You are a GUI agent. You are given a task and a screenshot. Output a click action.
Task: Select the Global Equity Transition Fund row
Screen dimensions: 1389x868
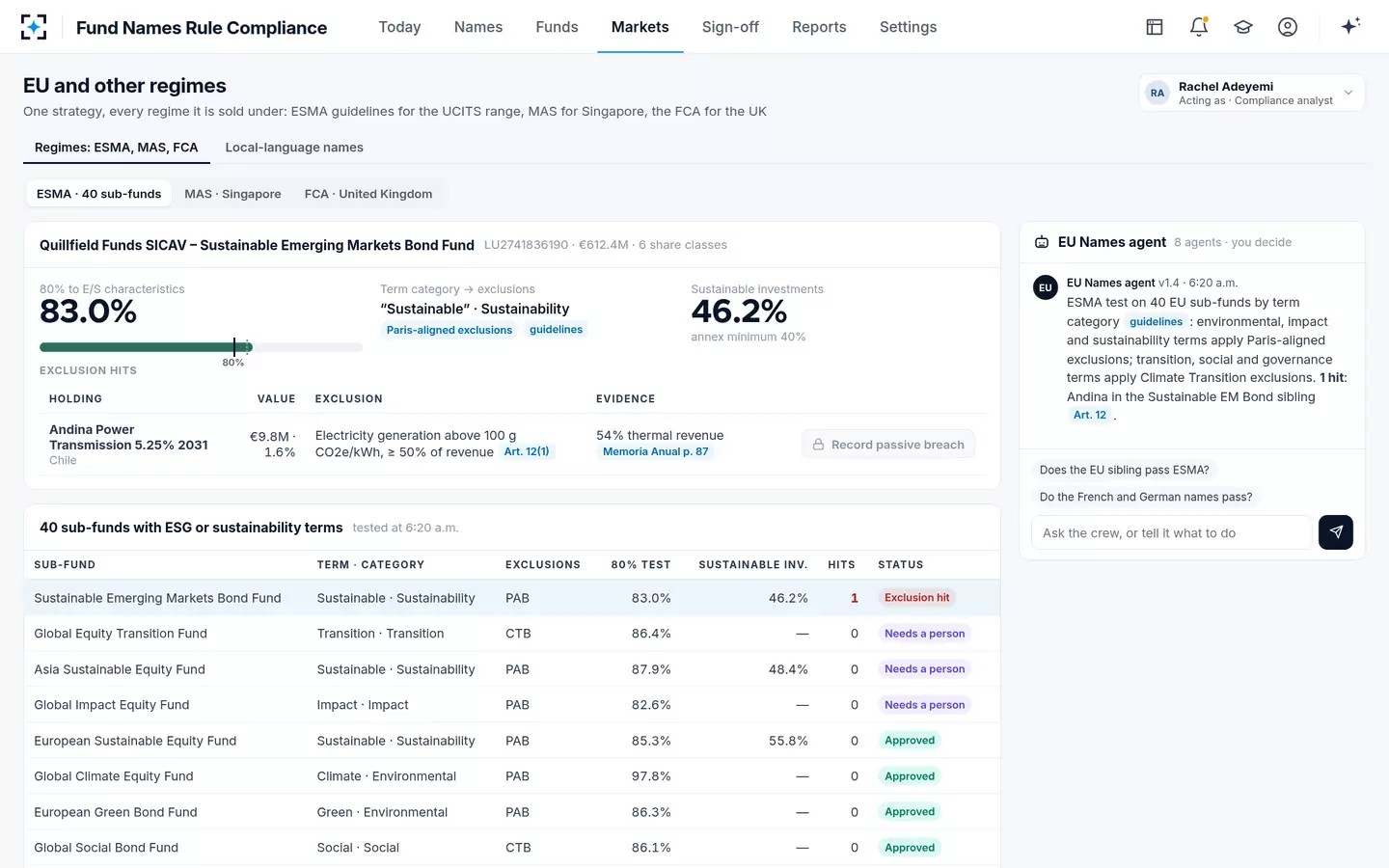point(511,634)
